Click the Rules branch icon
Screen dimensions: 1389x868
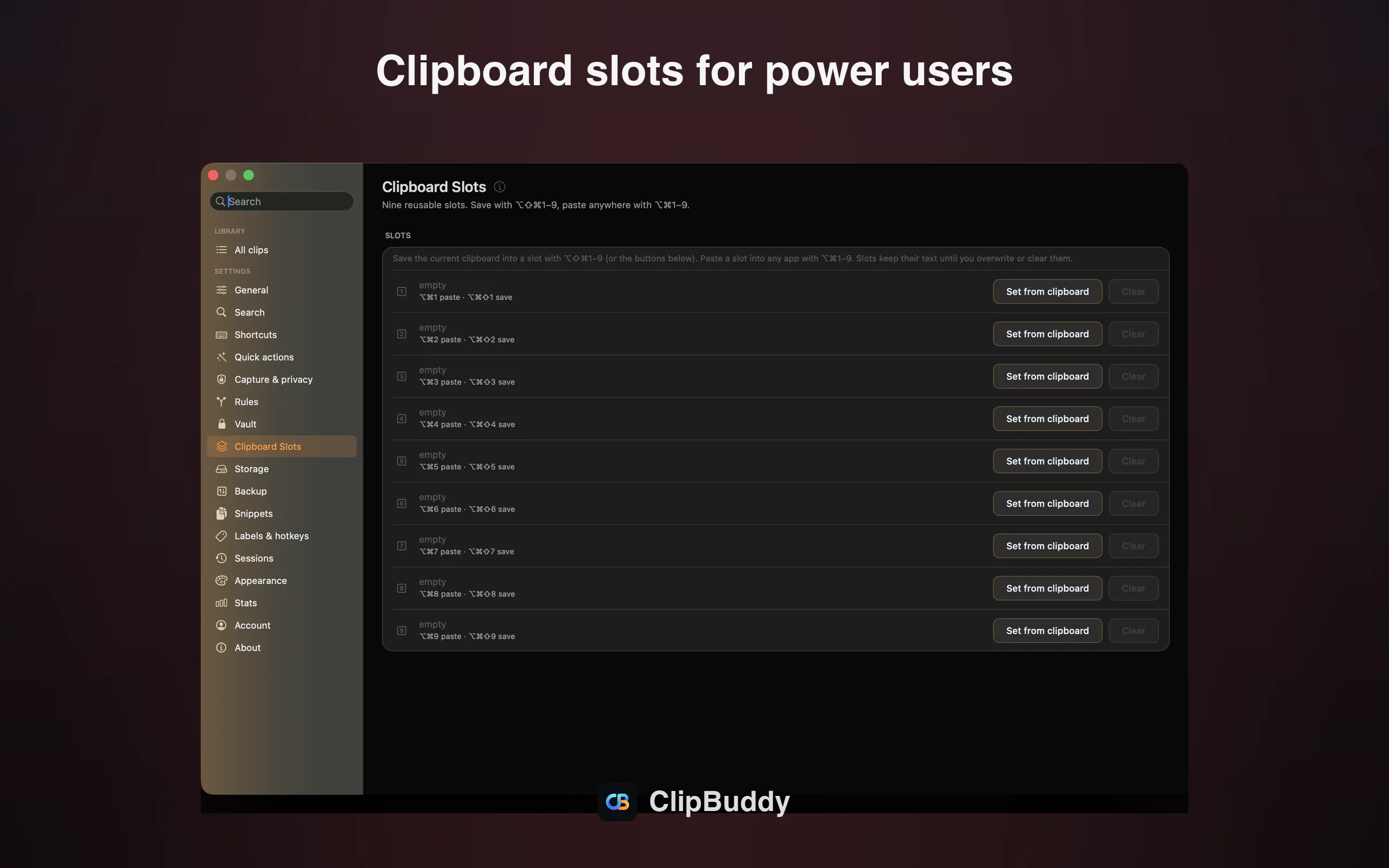221,402
